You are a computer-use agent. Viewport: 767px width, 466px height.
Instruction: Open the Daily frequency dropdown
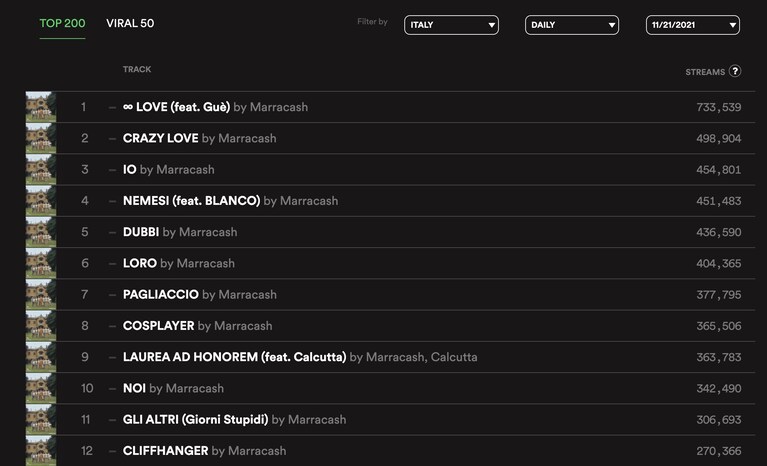(572, 25)
